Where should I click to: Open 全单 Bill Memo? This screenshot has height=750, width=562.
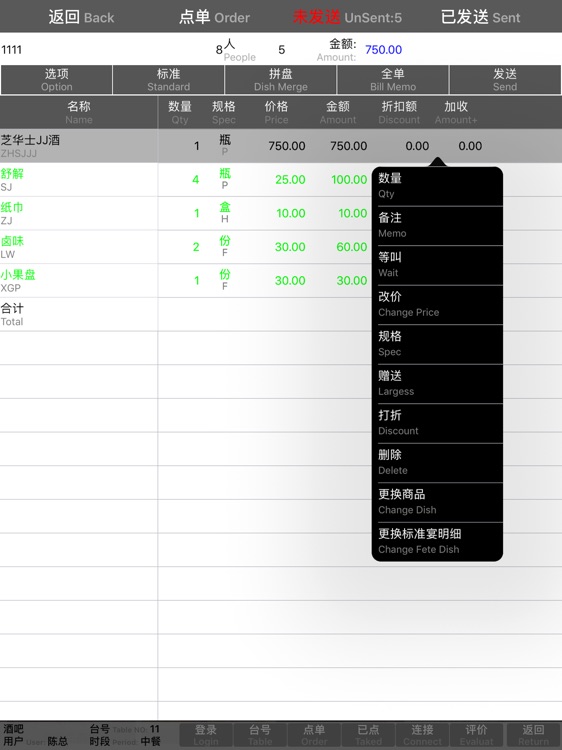393,80
